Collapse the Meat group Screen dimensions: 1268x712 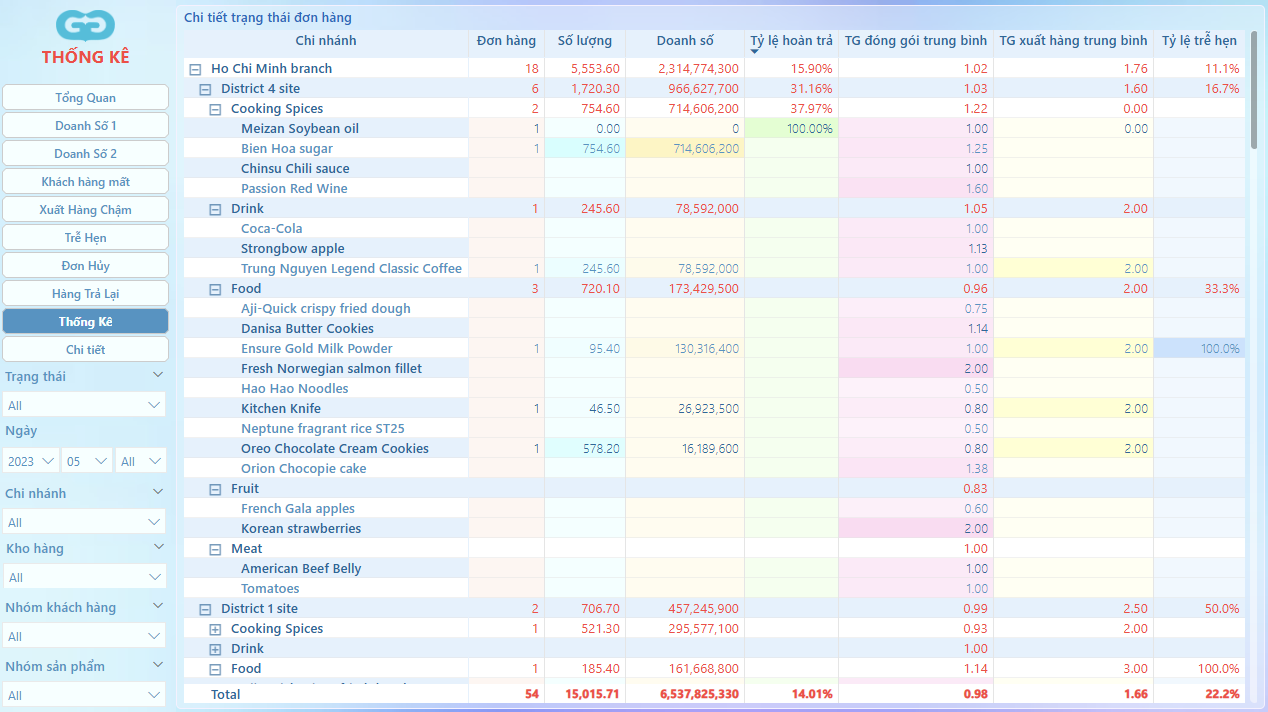tap(215, 549)
